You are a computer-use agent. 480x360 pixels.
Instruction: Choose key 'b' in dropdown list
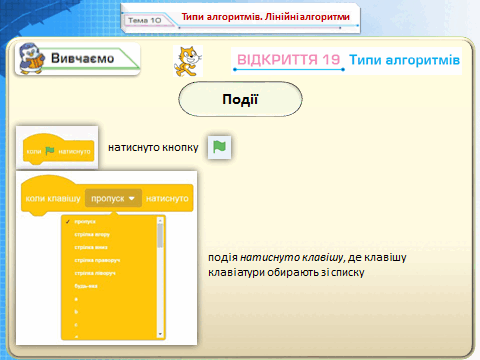click(76, 312)
